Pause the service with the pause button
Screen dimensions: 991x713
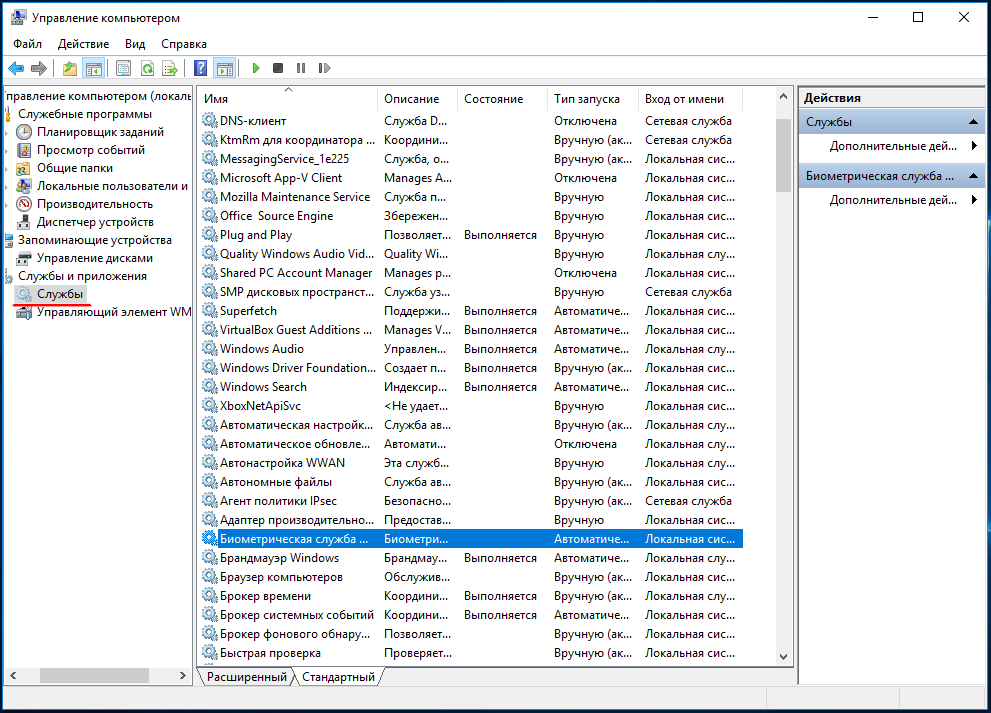(x=301, y=68)
